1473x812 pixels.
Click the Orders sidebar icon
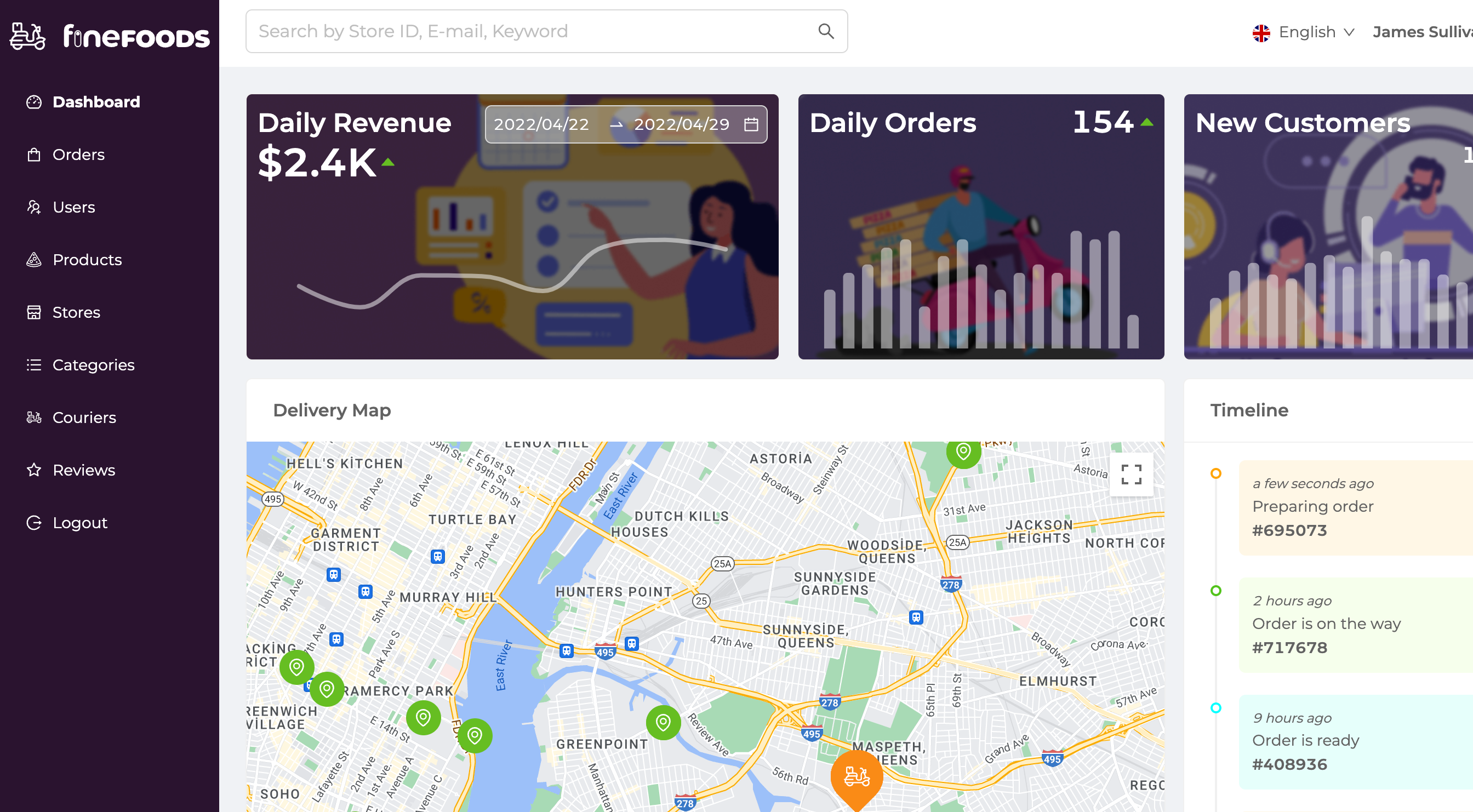pos(33,154)
